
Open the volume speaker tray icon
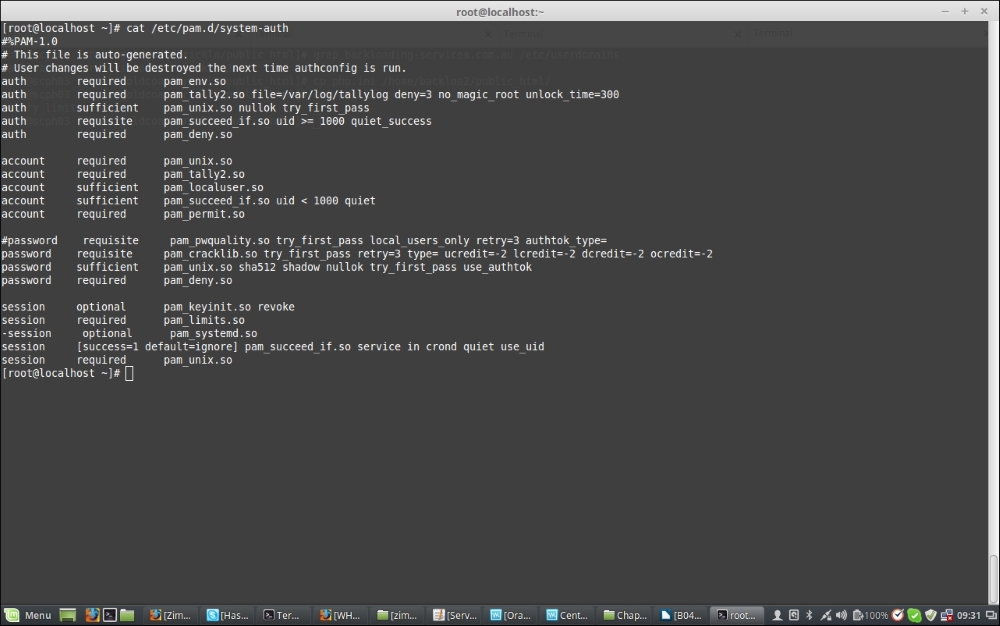[x=841, y=615]
